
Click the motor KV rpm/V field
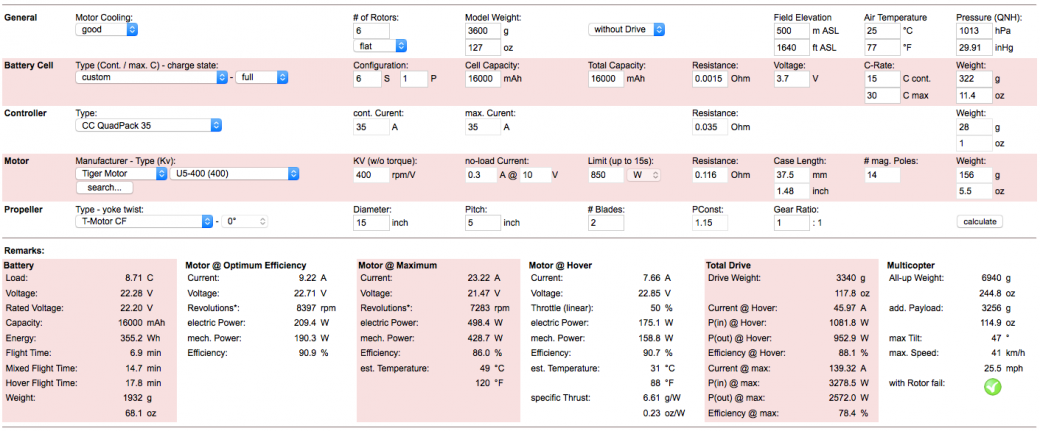pyautogui.click(x=371, y=175)
